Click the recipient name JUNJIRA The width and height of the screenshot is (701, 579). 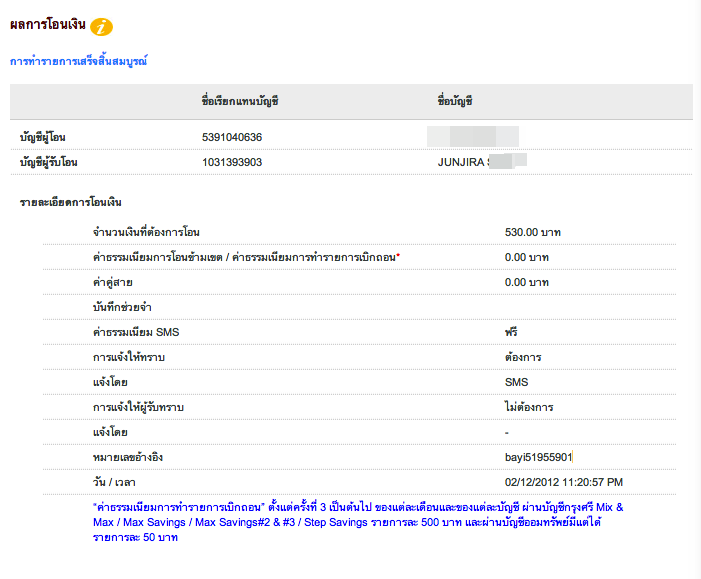460,162
